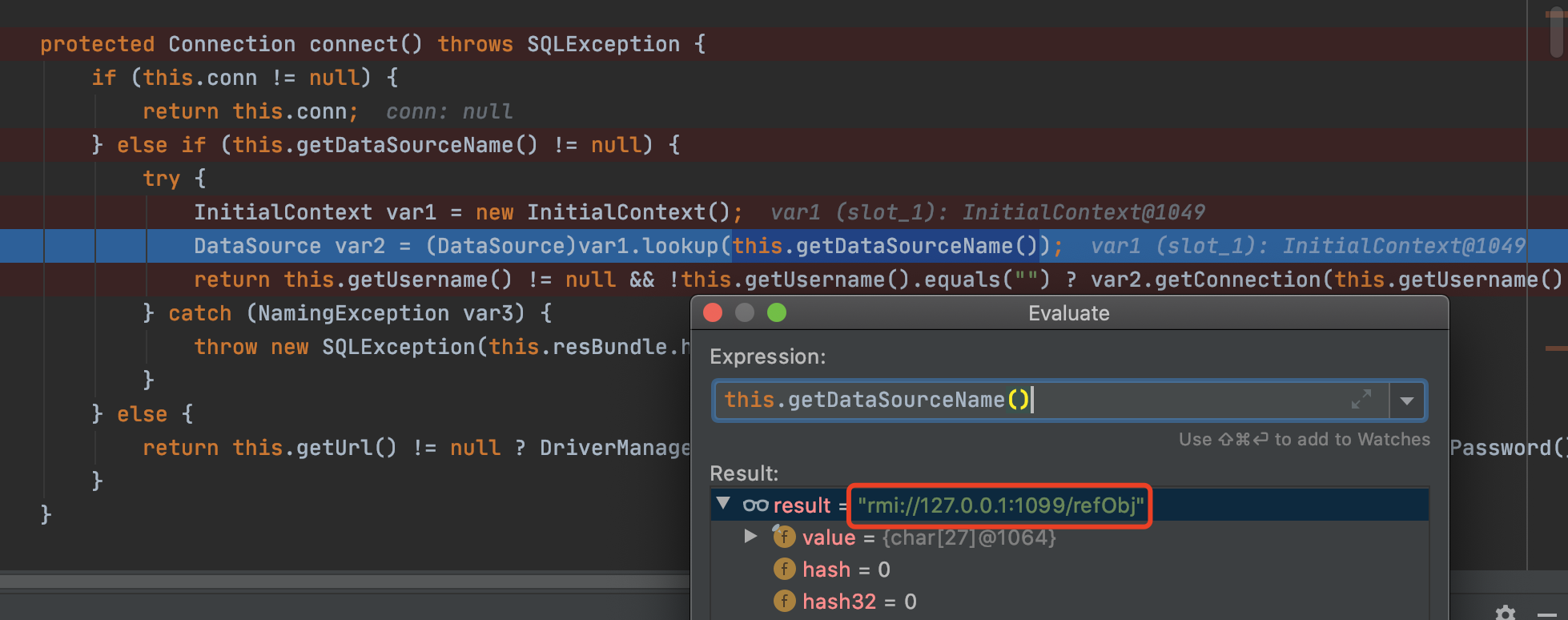Click the Evaluate dialog title bar
Screen dimensions: 1568x620
(x=1068, y=313)
